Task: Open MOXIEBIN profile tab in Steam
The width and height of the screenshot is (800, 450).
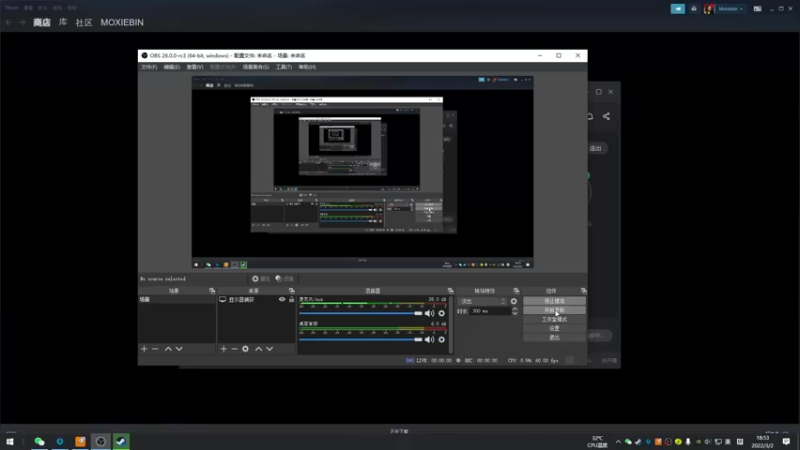Action: coord(122,22)
